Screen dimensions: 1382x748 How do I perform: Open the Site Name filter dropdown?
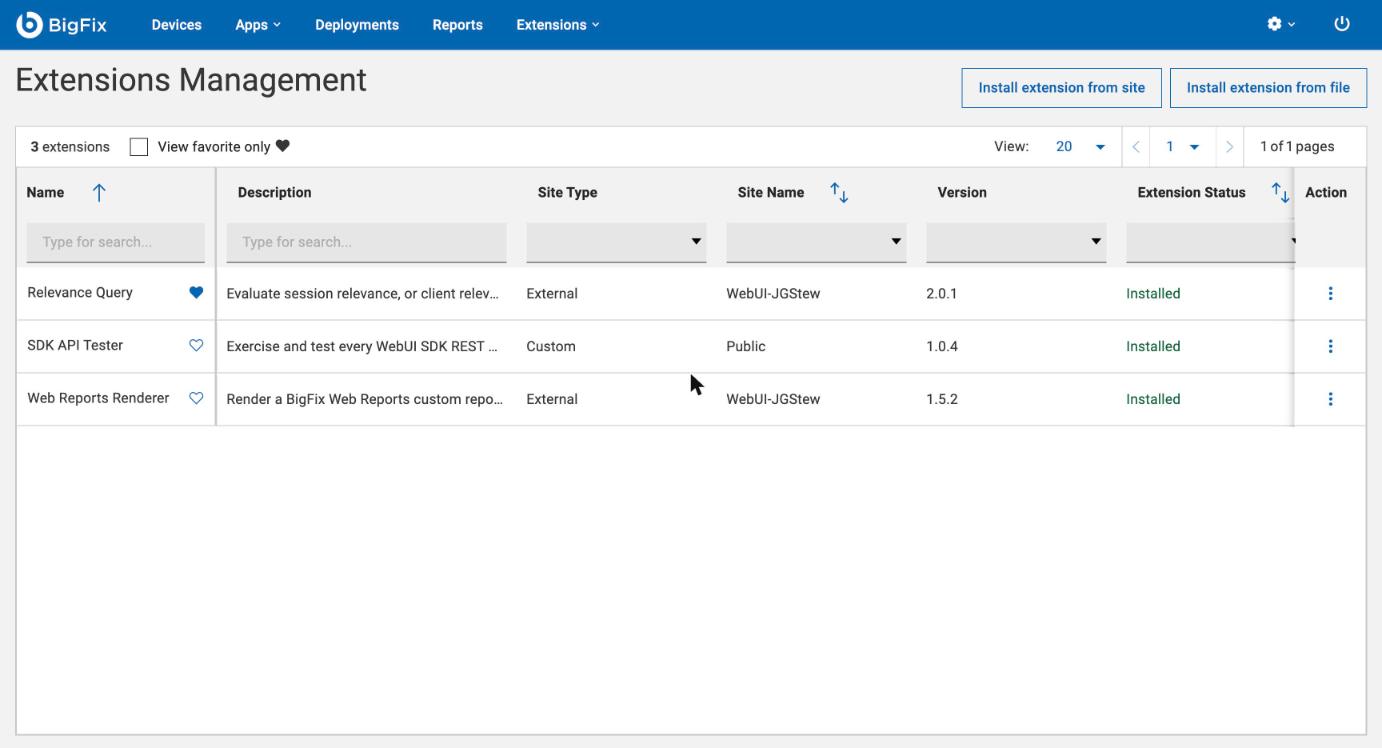point(816,242)
